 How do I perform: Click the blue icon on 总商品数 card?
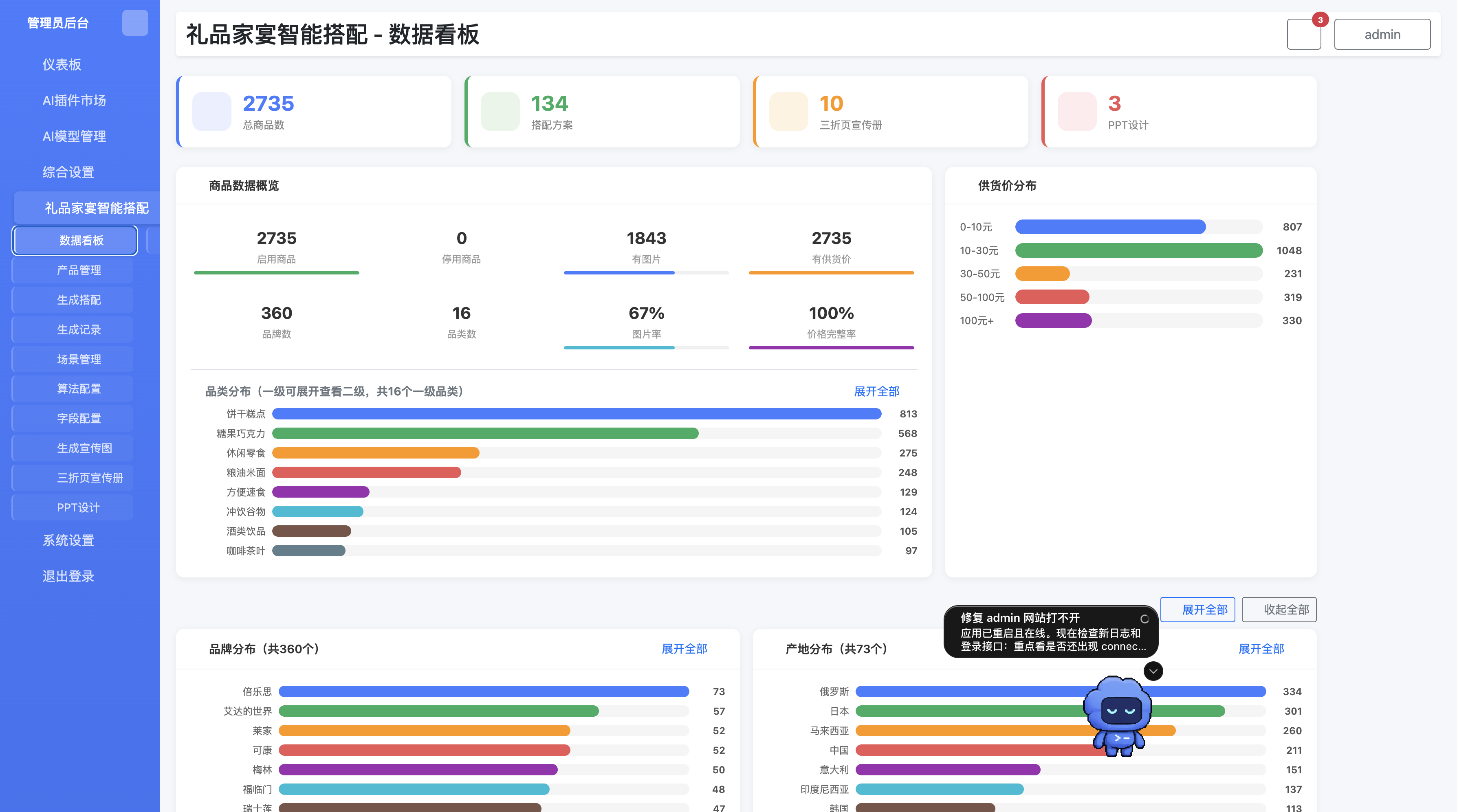(211, 112)
